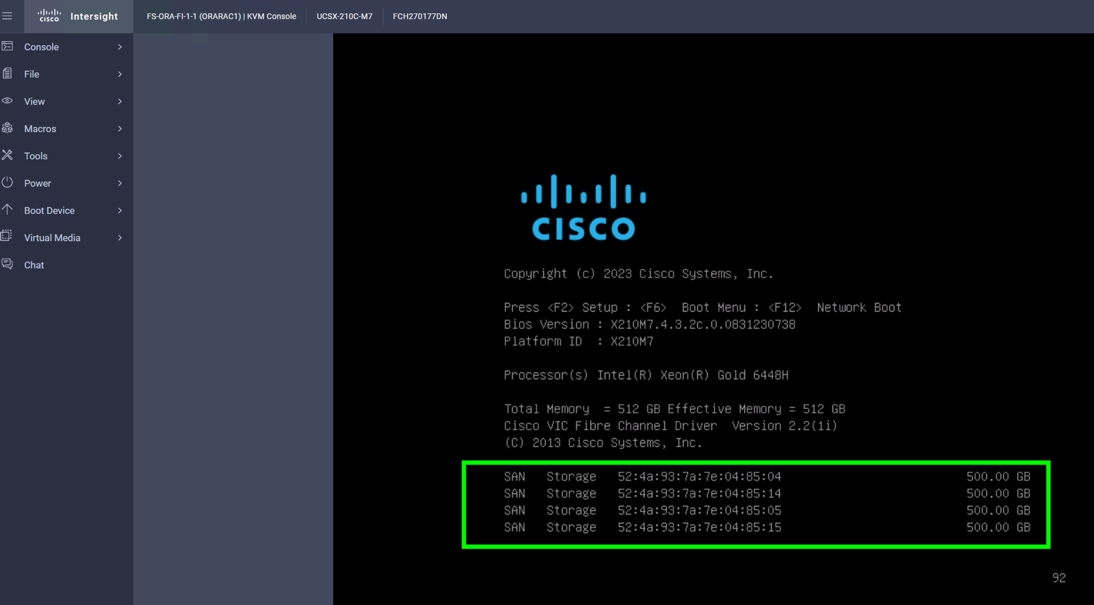The height and width of the screenshot is (605, 1094).
Task: Expand the File submenu chevron
Action: pos(120,74)
